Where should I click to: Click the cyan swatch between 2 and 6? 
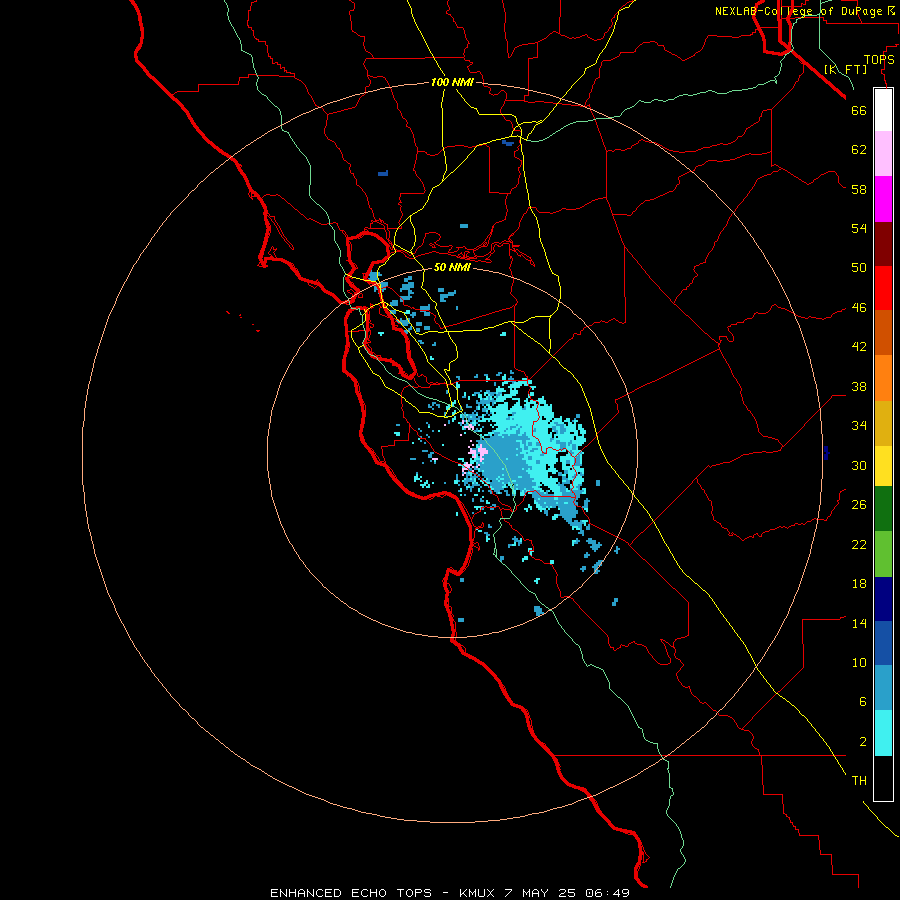pos(883,733)
